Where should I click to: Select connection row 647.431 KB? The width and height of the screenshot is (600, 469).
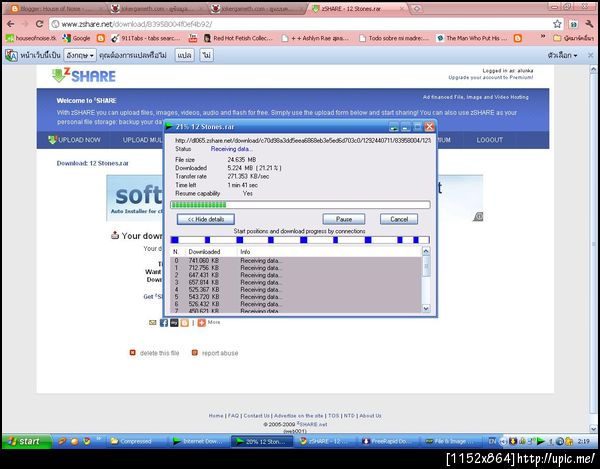coord(295,275)
